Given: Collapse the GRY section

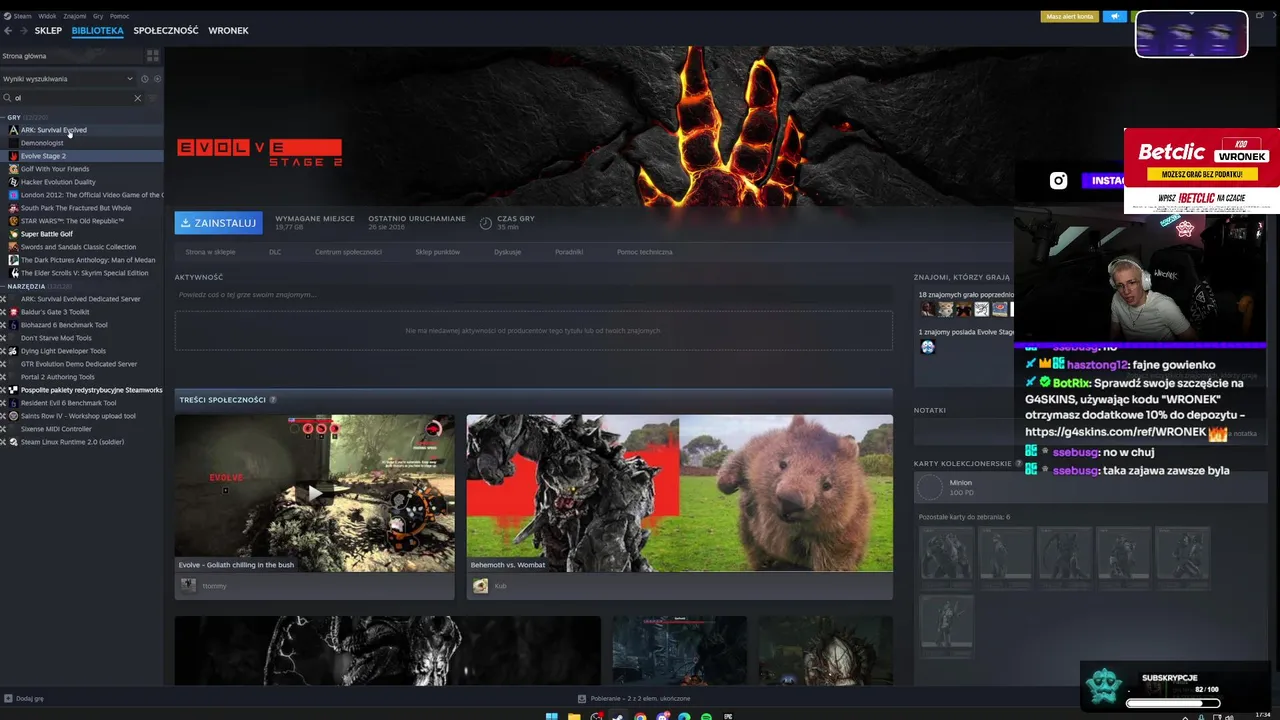Looking at the screenshot, I should (x=3, y=117).
